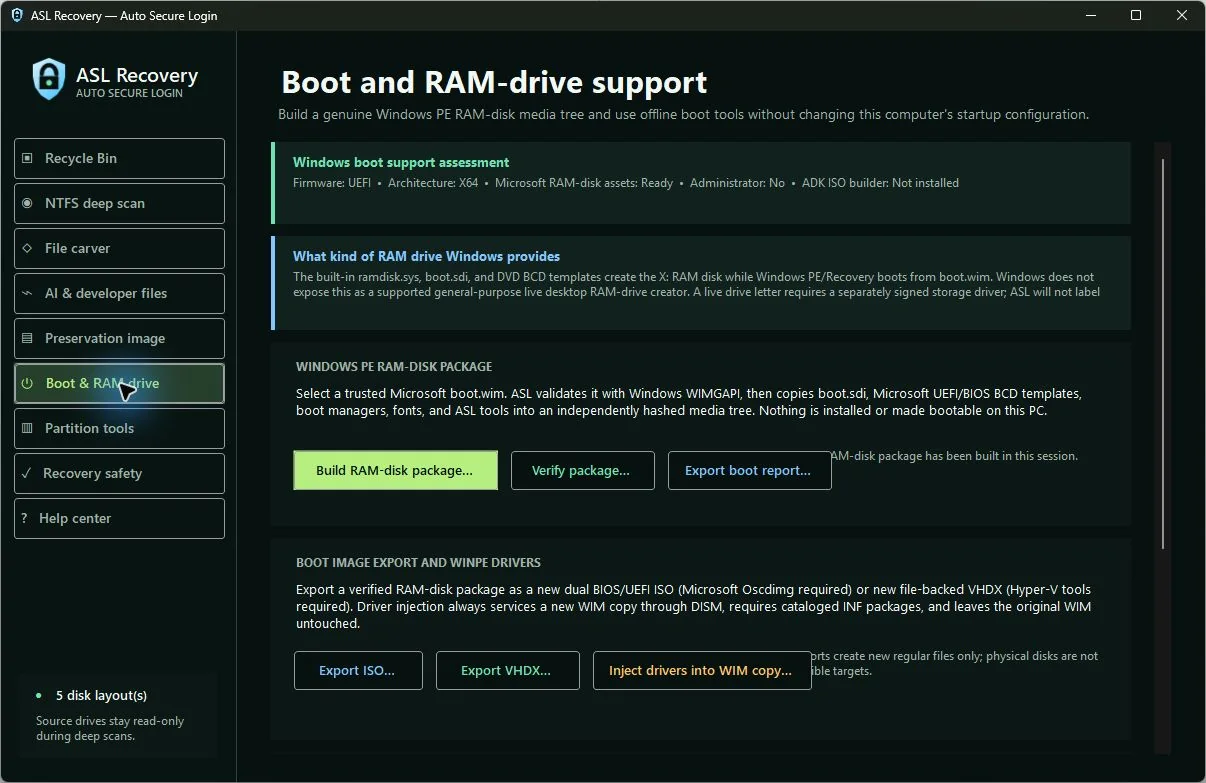
Task: Click the Architecture: X64 text
Action: click(433, 183)
